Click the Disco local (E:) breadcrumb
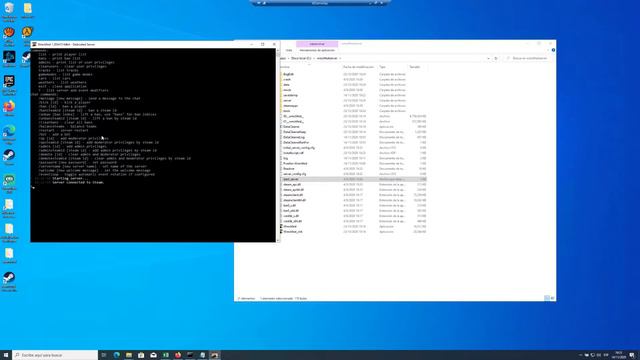This screenshot has width=640, height=360. (301, 58)
